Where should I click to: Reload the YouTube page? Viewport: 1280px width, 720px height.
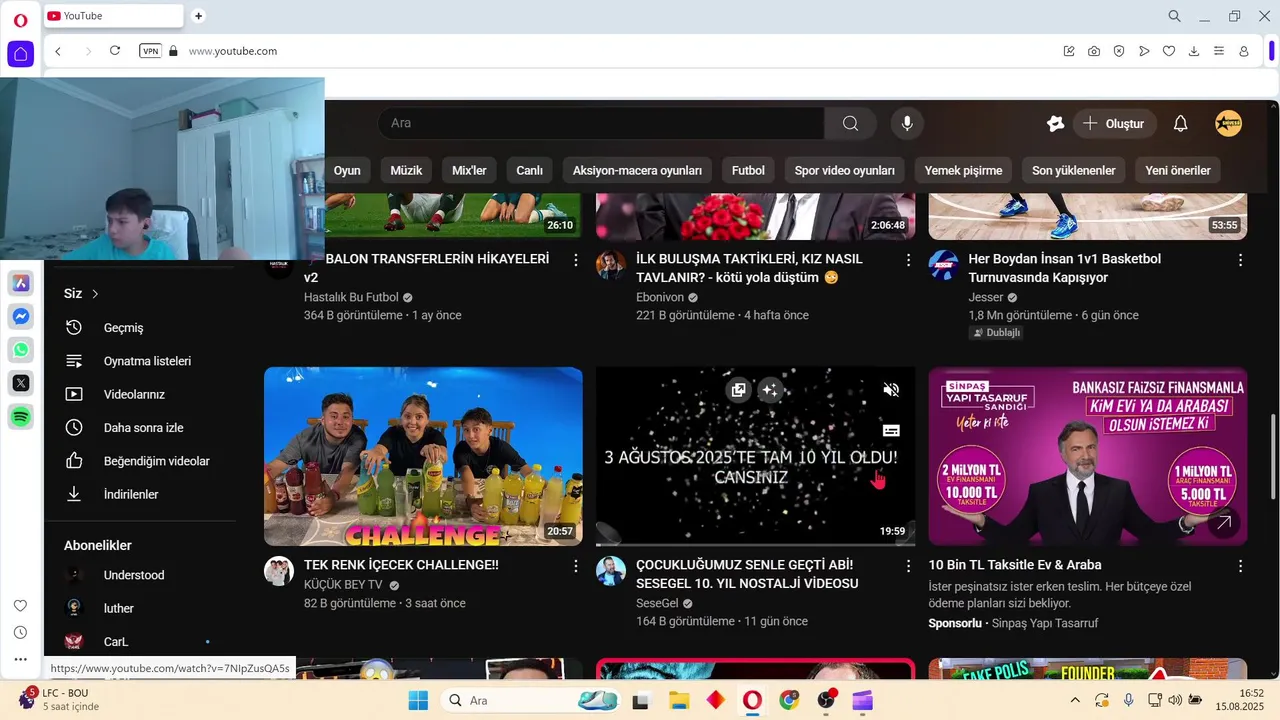coord(115,51)
